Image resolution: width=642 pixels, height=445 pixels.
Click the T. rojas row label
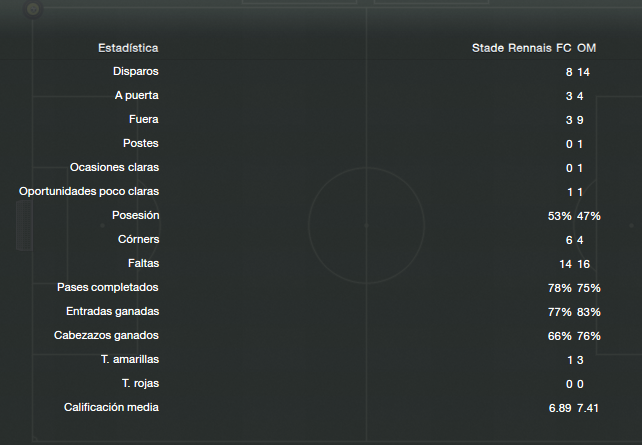[x=140, y=384]
